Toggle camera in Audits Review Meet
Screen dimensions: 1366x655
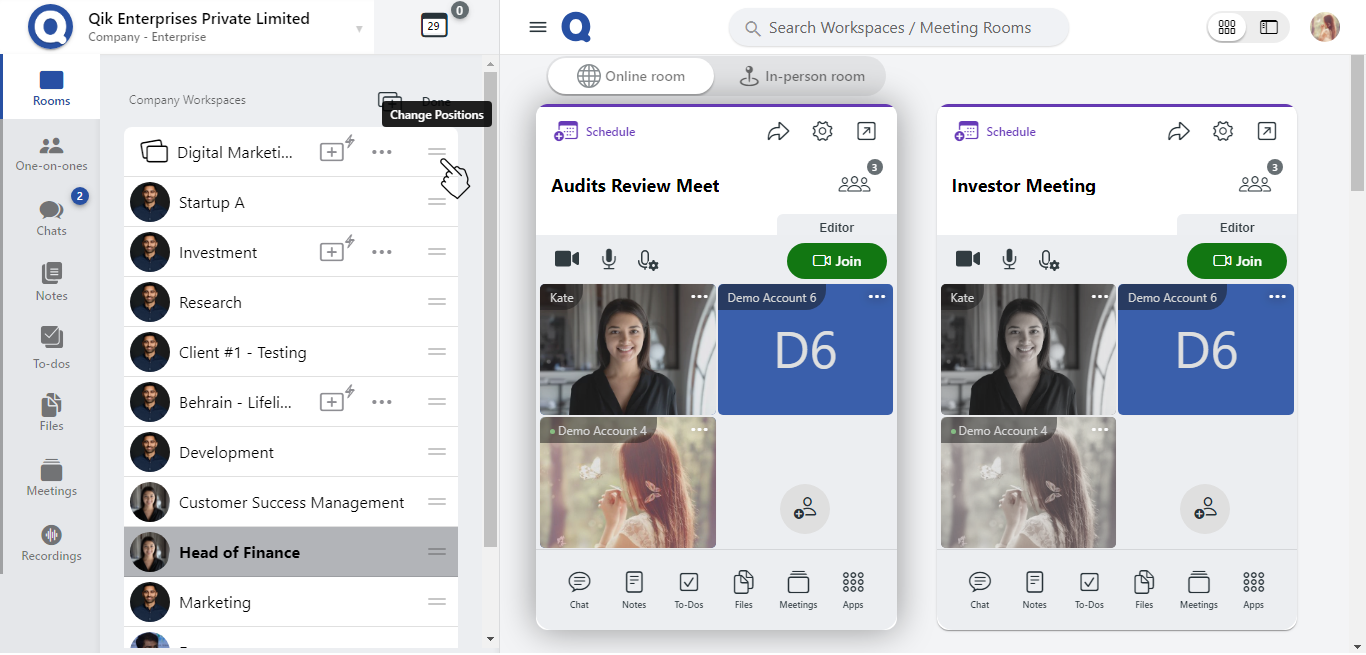567,260
